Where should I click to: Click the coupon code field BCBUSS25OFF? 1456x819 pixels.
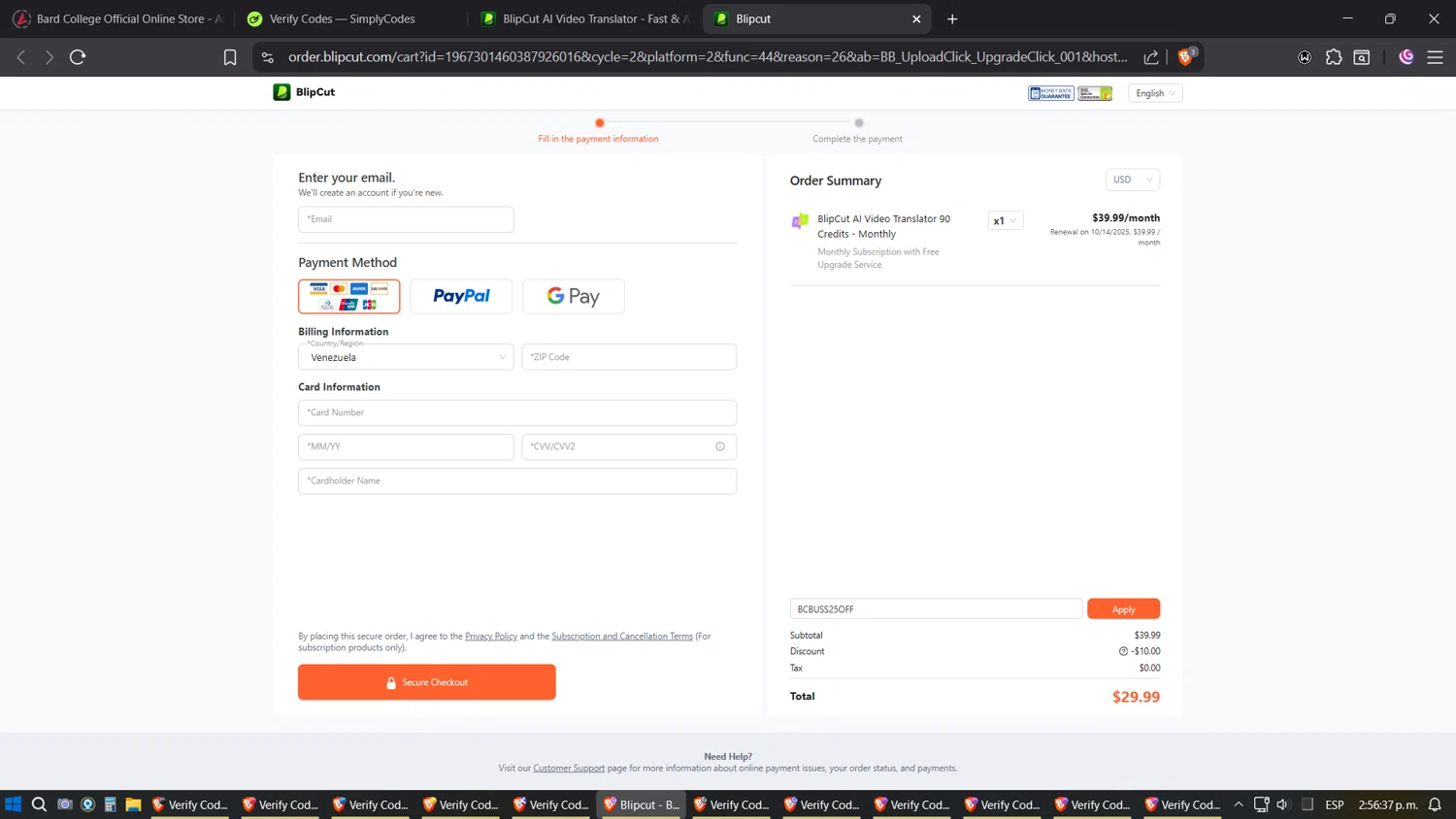tap(936, 609)
